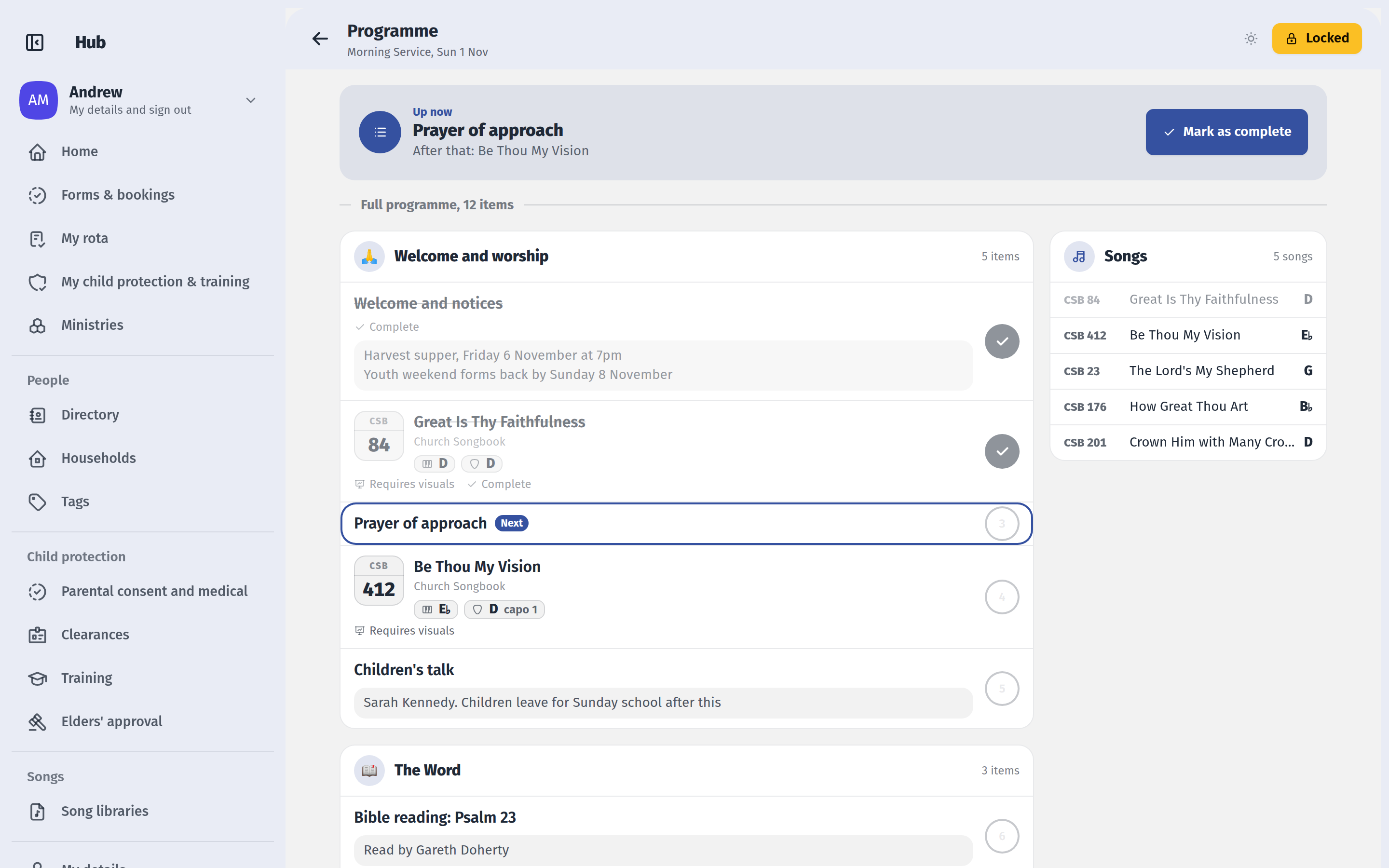Click the Welcome and worship section header

(686, 256)
